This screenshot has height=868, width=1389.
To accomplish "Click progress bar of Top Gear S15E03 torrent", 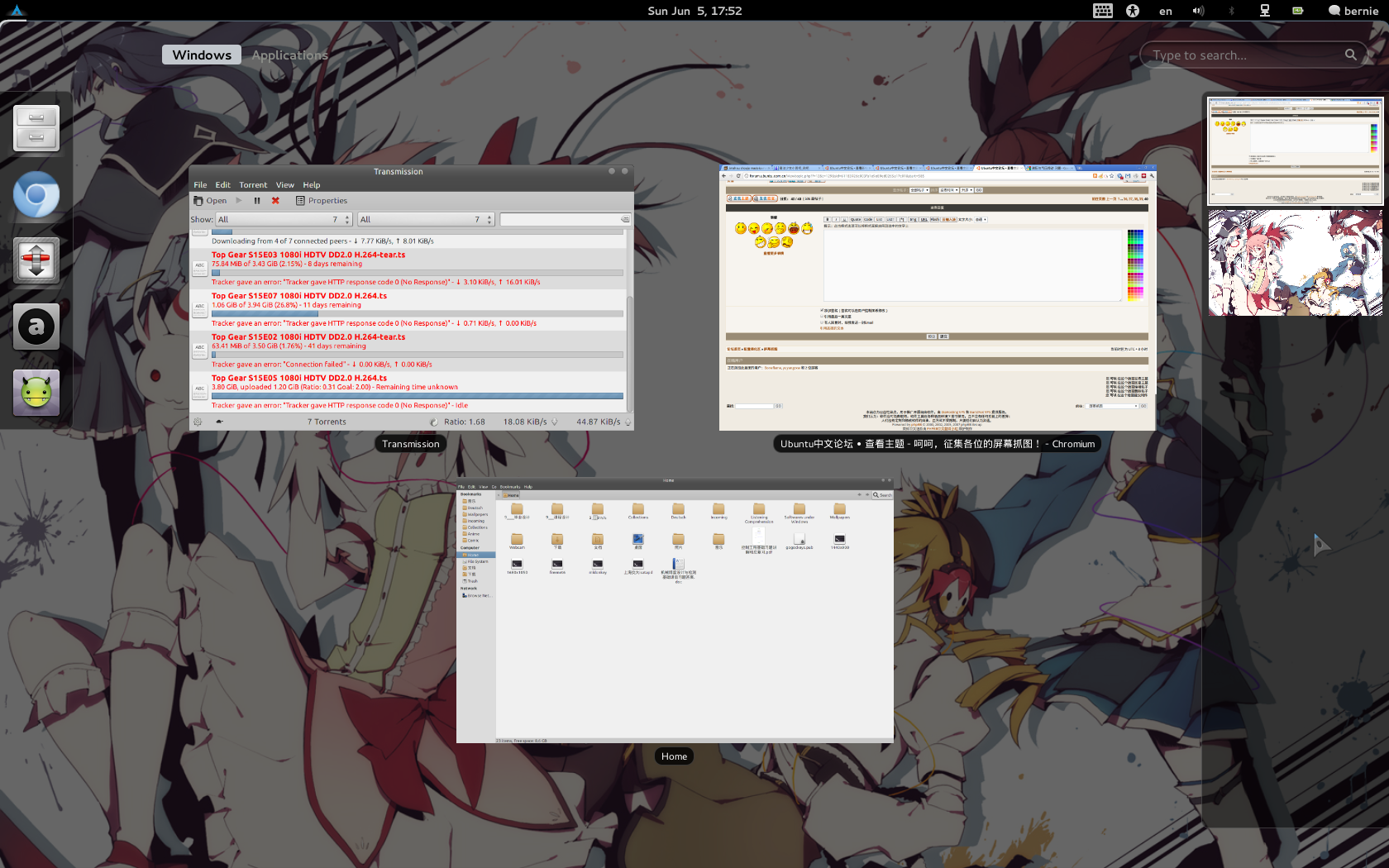I will pyautogui.click(x=418, y=273).
